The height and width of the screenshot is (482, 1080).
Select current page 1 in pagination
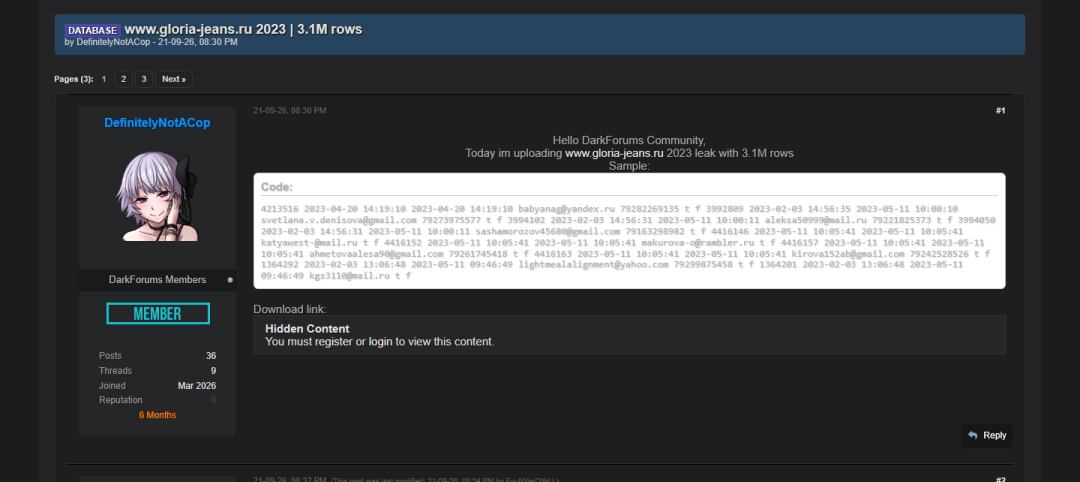tap(104, 79)
